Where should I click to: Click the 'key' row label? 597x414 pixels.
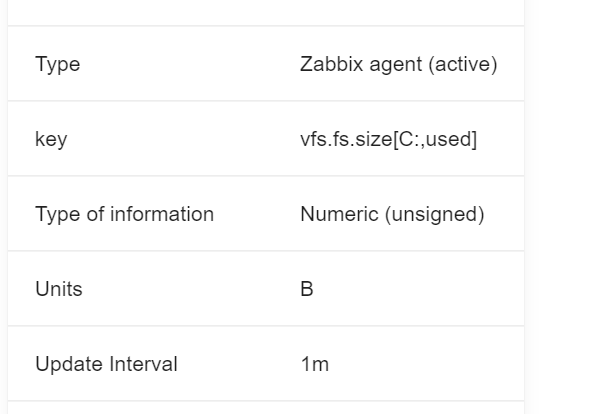[51, 139]
